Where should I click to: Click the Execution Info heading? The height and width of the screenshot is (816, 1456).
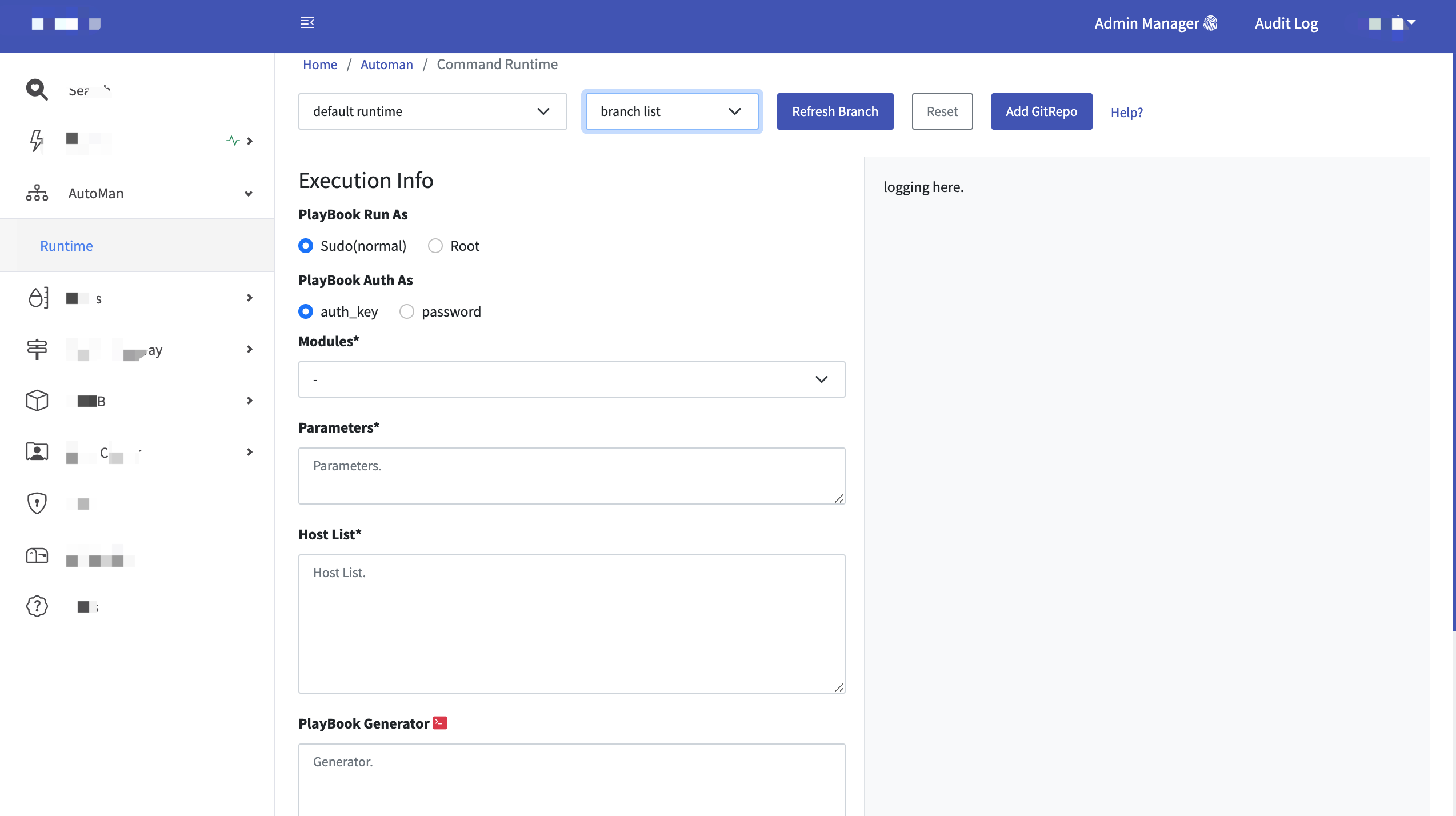(366, 181)
